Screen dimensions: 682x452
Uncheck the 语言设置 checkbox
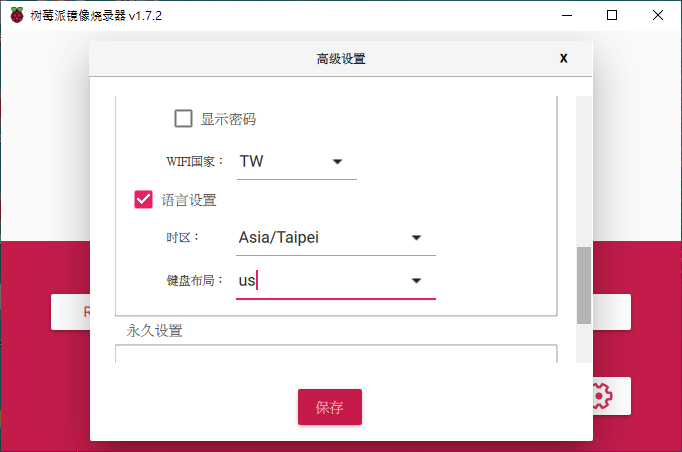click(x=143, y=200)
